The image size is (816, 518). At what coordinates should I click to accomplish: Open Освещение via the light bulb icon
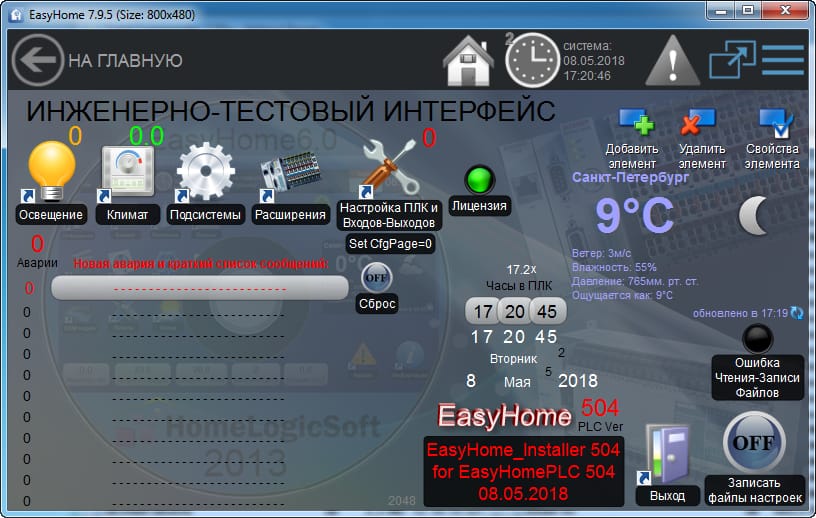pos(52,171)
